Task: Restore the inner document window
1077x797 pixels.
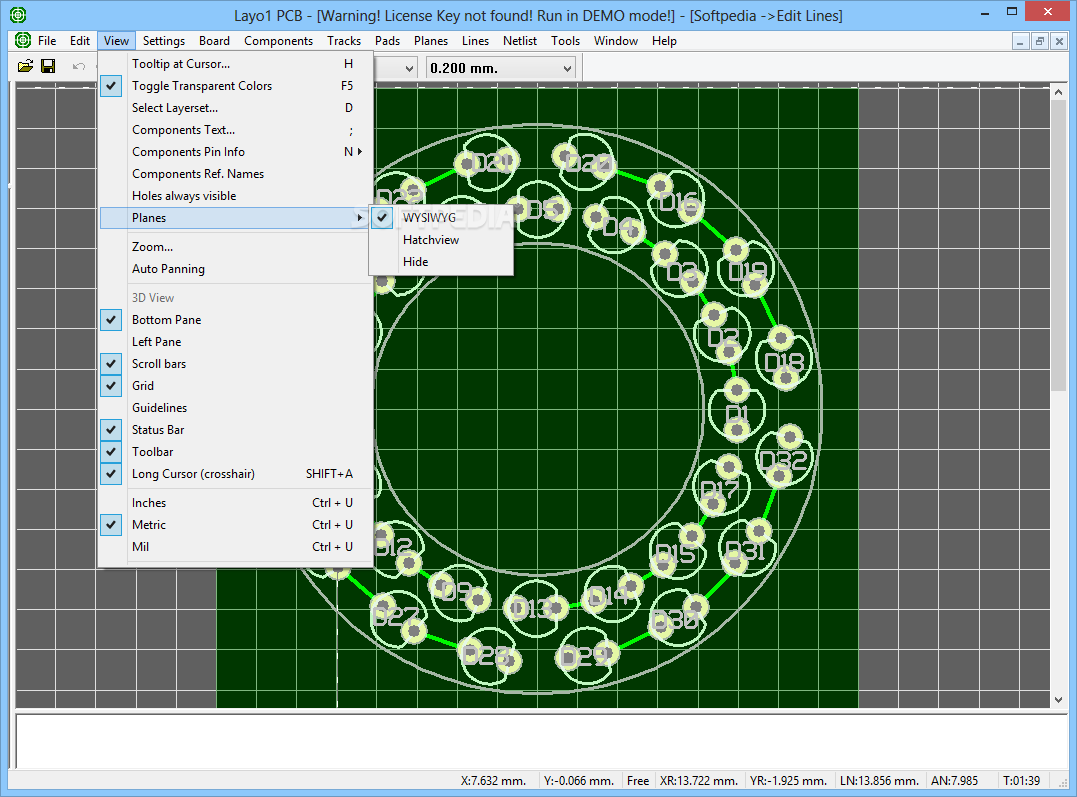Action: [x=1040, y=41]
